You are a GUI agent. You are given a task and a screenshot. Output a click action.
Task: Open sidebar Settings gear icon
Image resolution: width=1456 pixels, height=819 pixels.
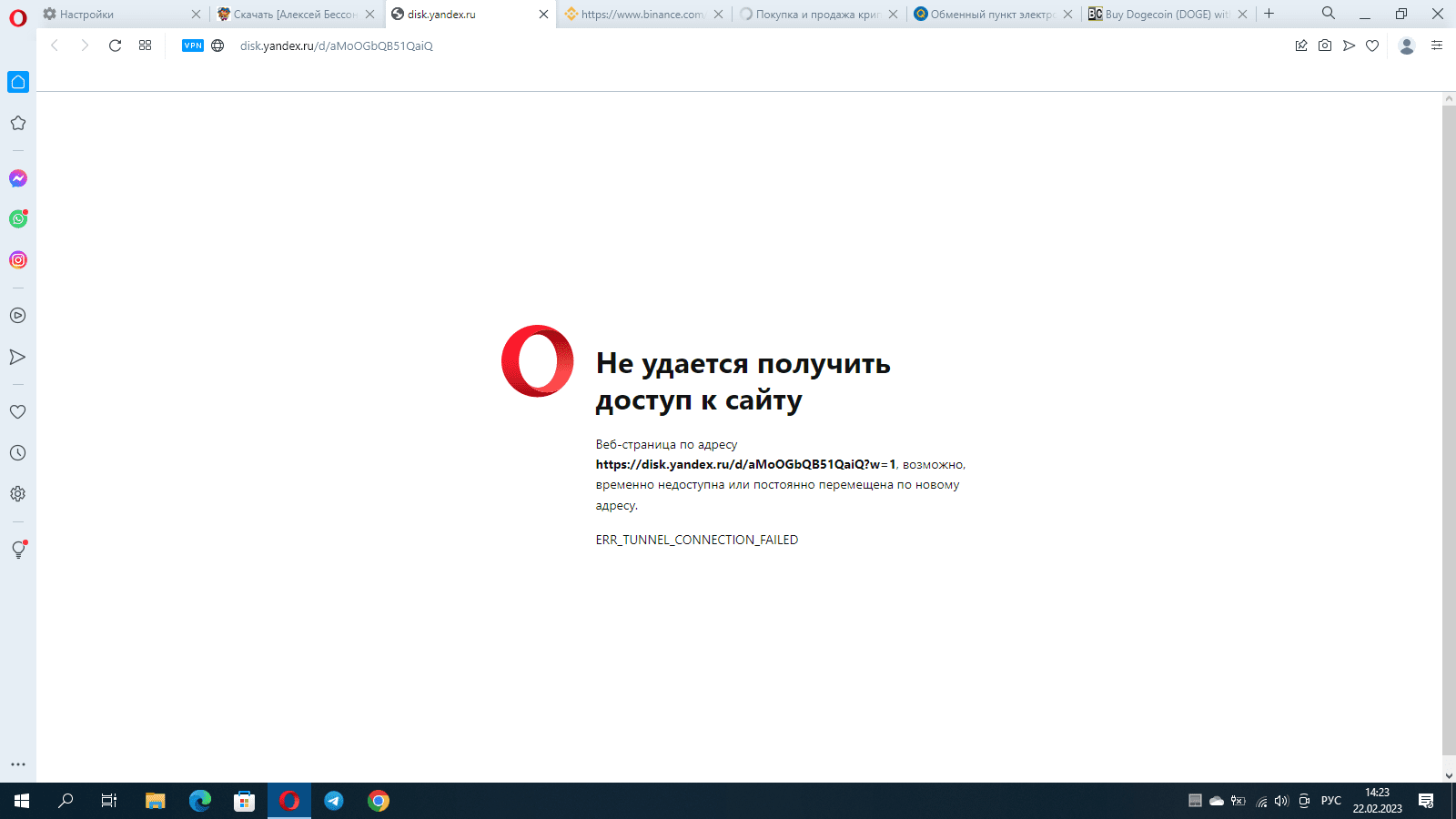click(17, 494)
